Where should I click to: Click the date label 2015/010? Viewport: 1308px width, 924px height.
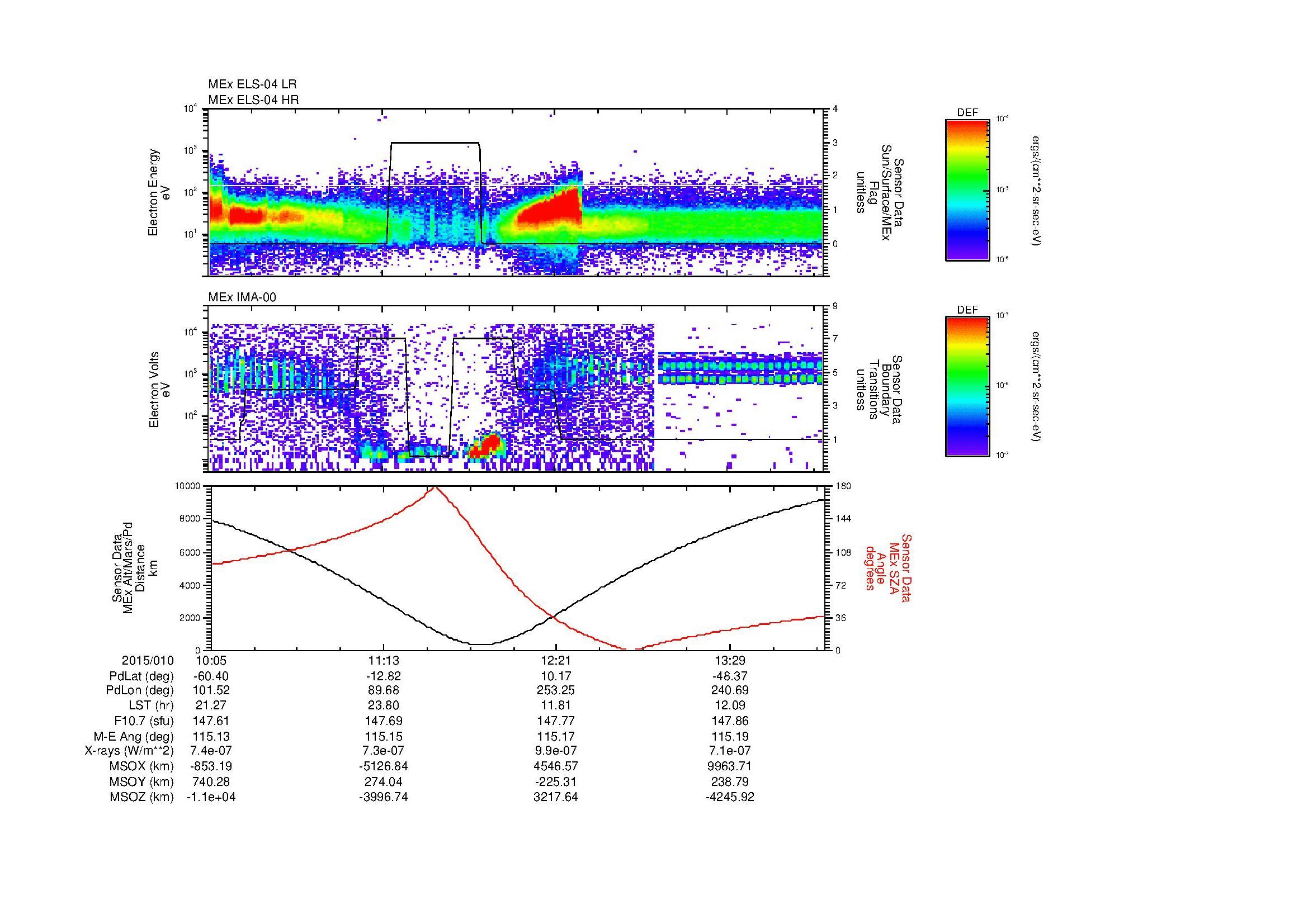[x=148, y=660]
